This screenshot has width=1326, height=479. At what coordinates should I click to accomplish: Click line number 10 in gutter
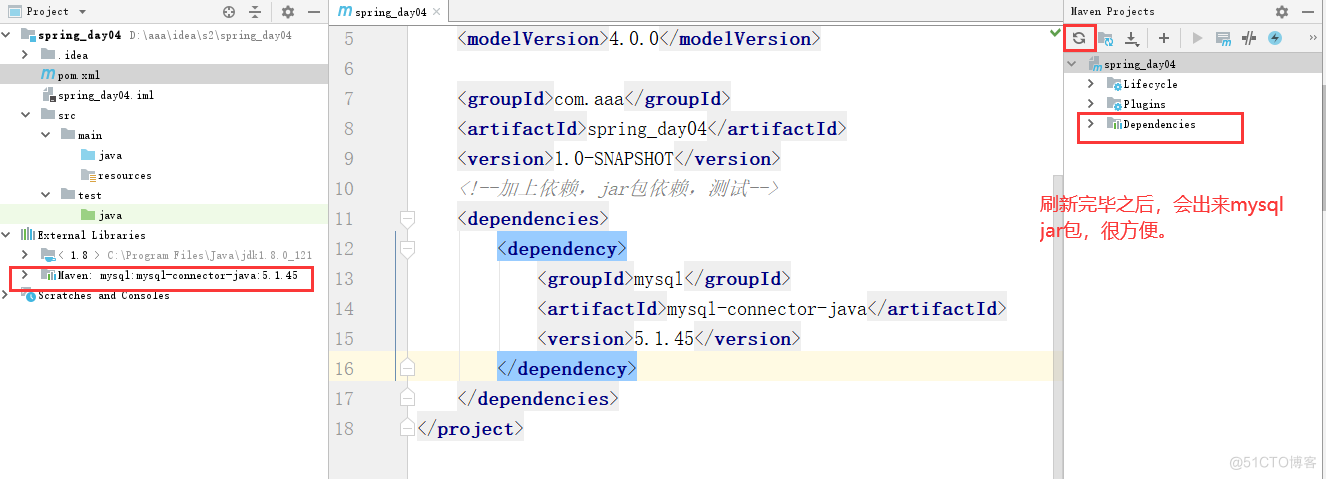coord(342,188)
